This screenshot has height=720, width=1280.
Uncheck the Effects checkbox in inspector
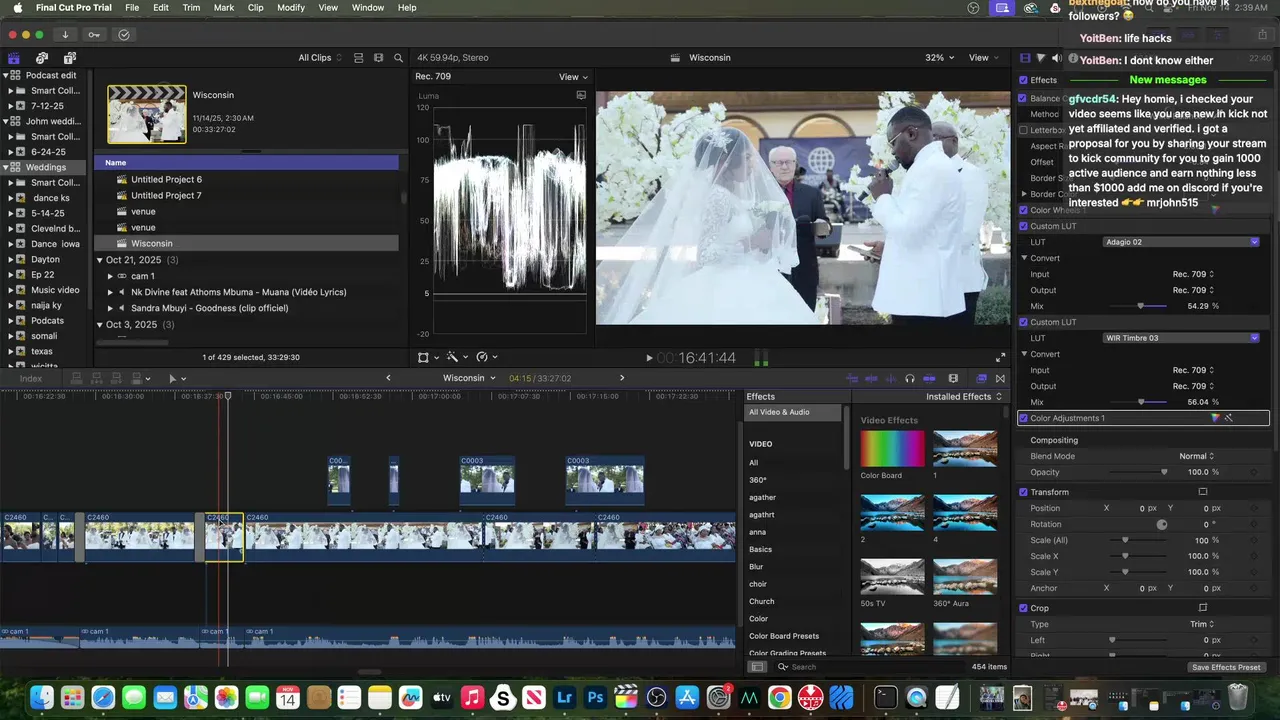pos(1023,80)
